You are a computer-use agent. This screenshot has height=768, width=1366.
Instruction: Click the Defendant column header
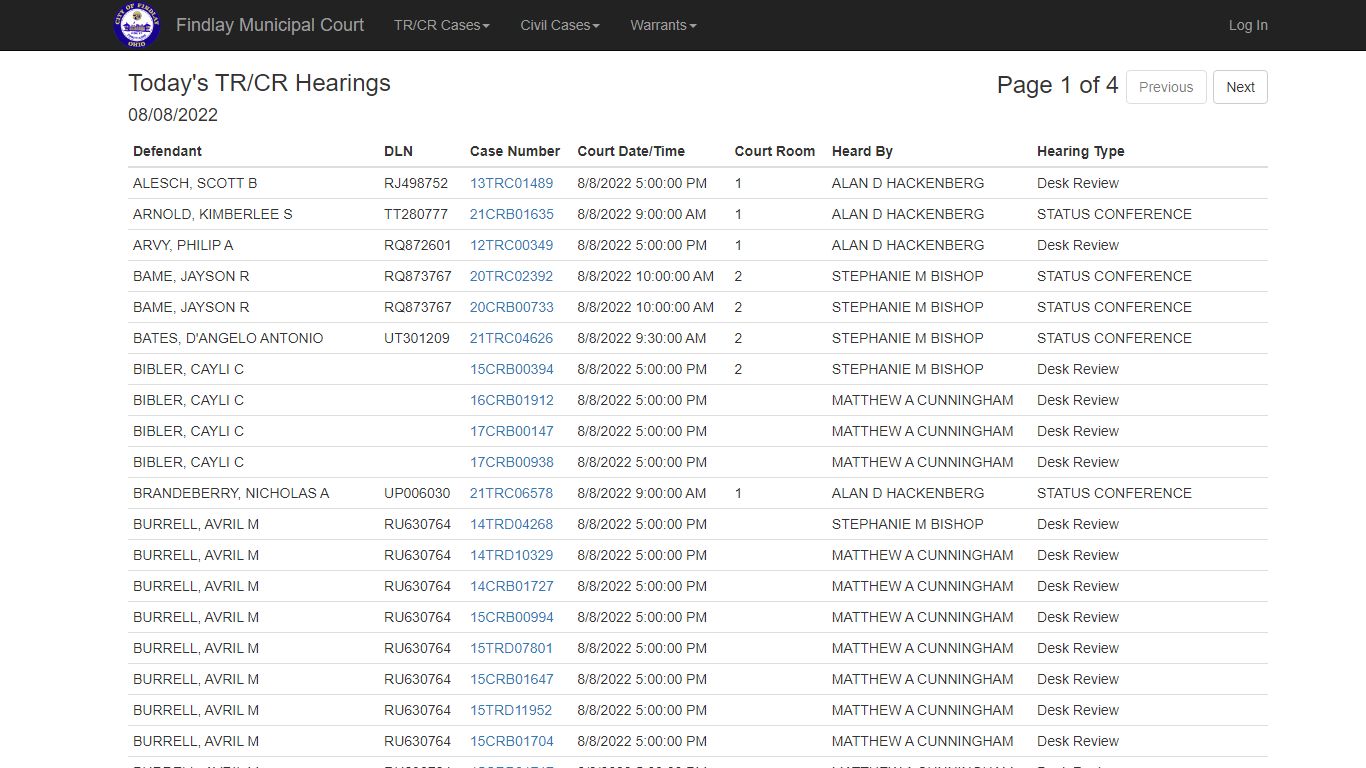(x=167, y=151)
